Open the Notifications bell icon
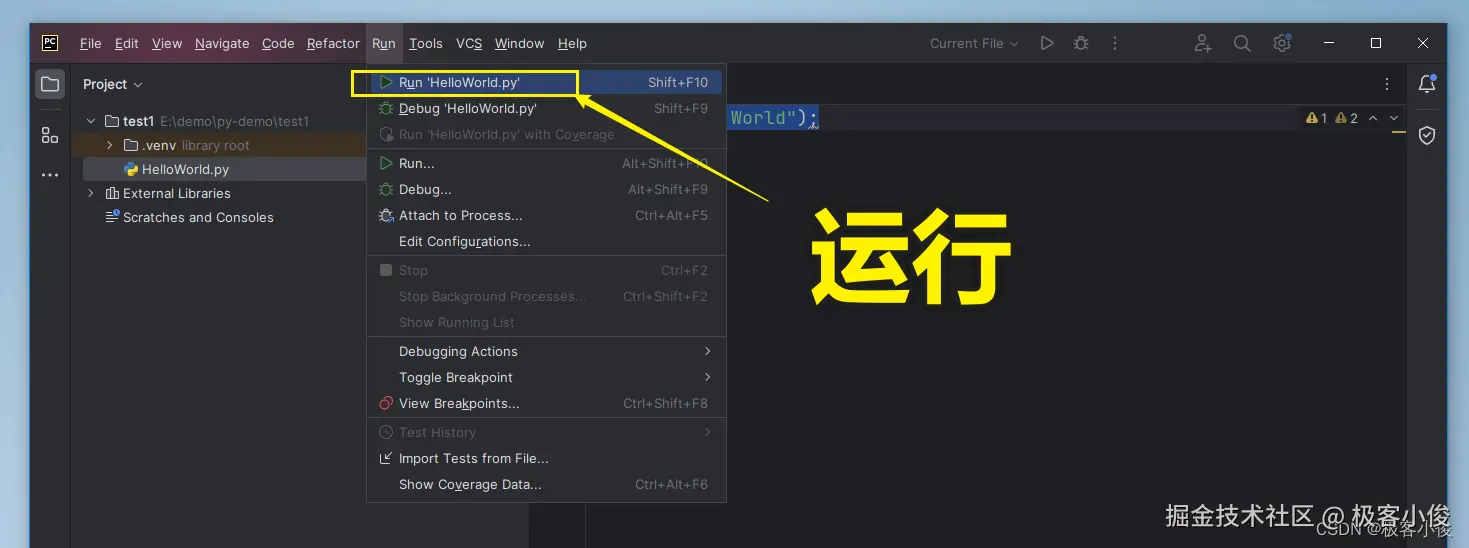 coord(1427,84)
